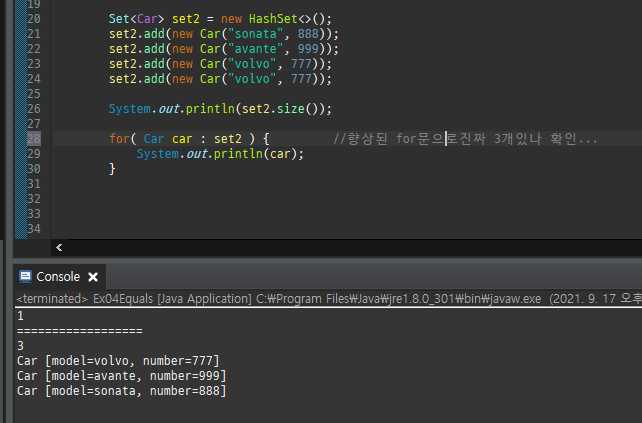
Task: Open the Console view tab
Action: (58, 277)
